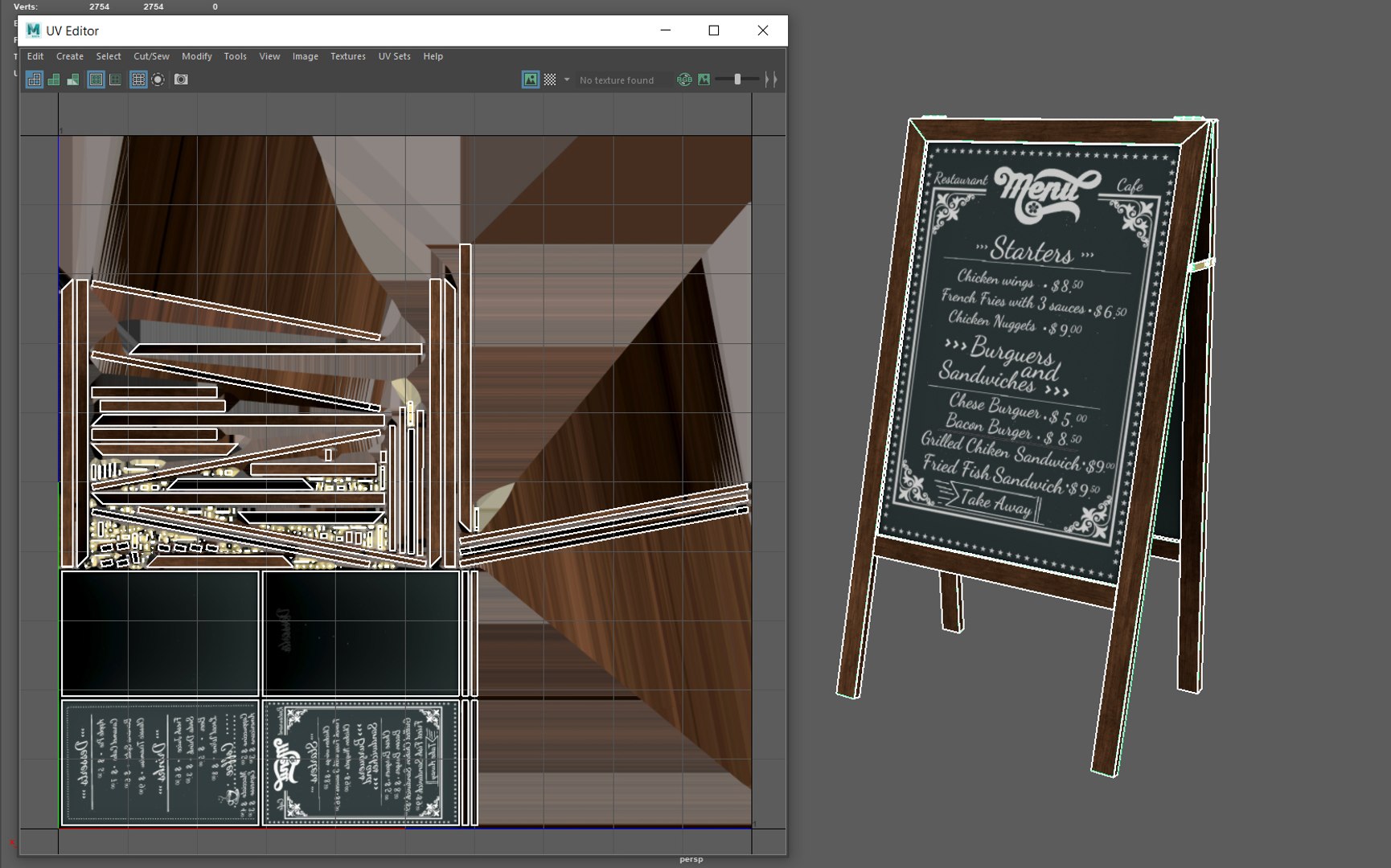This screenshot has height=868, width=1391.
Task: Open the Help menu
Action: 433,56
